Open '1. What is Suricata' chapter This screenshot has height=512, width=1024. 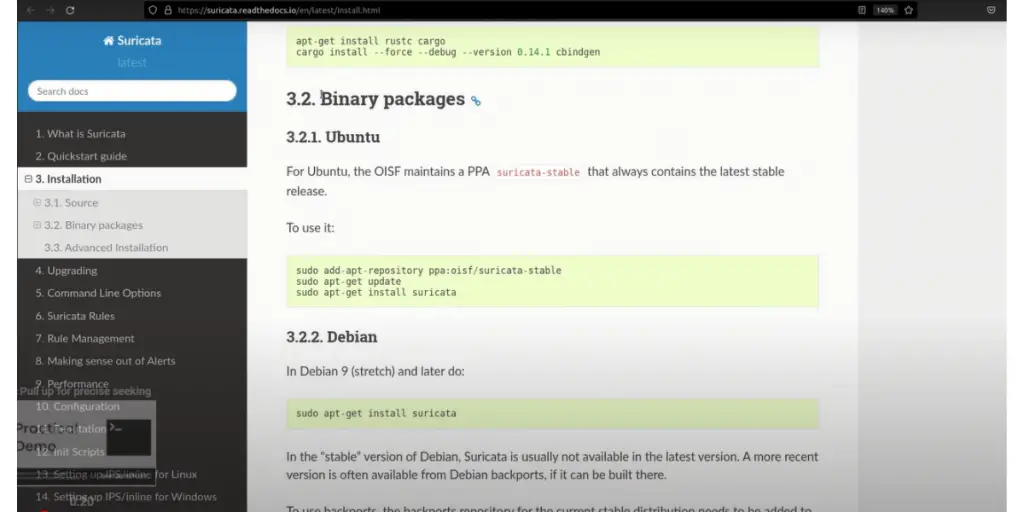click(80, 134)
